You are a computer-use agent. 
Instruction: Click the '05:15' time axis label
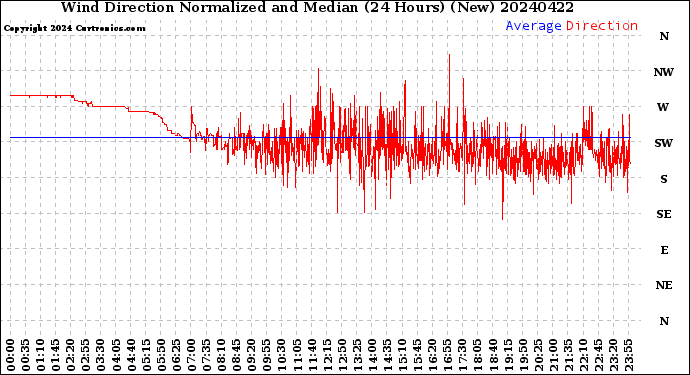click(146, 355)
